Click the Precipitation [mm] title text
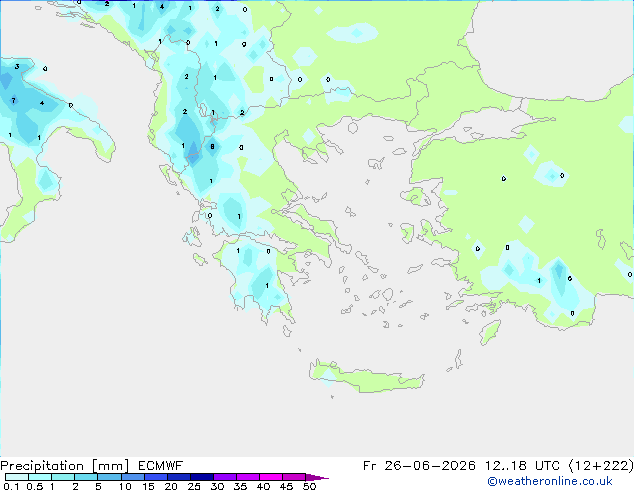The image size is (634, 490). (65, 466)
